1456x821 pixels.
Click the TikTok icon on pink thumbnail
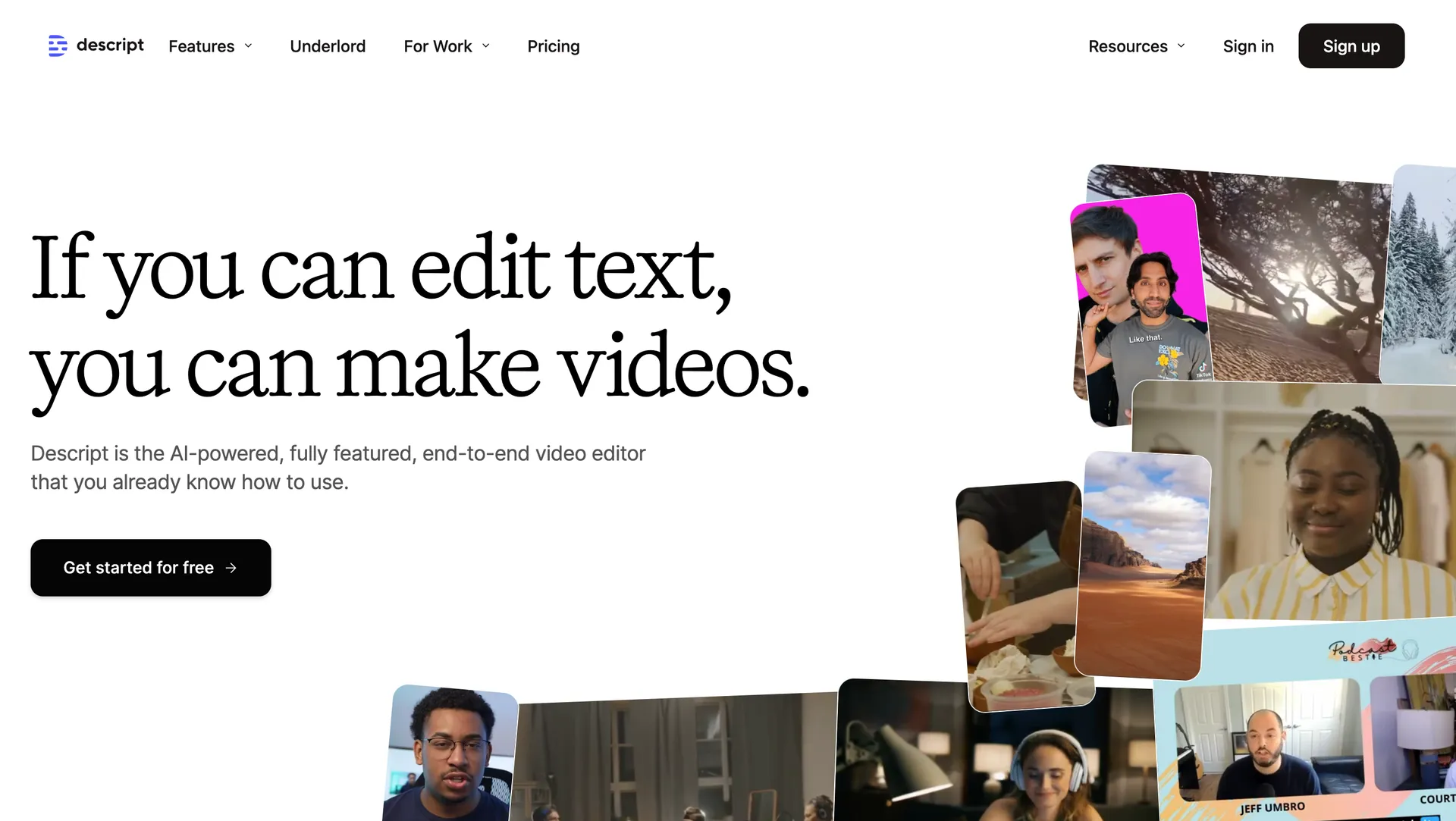click(1203, 368)
